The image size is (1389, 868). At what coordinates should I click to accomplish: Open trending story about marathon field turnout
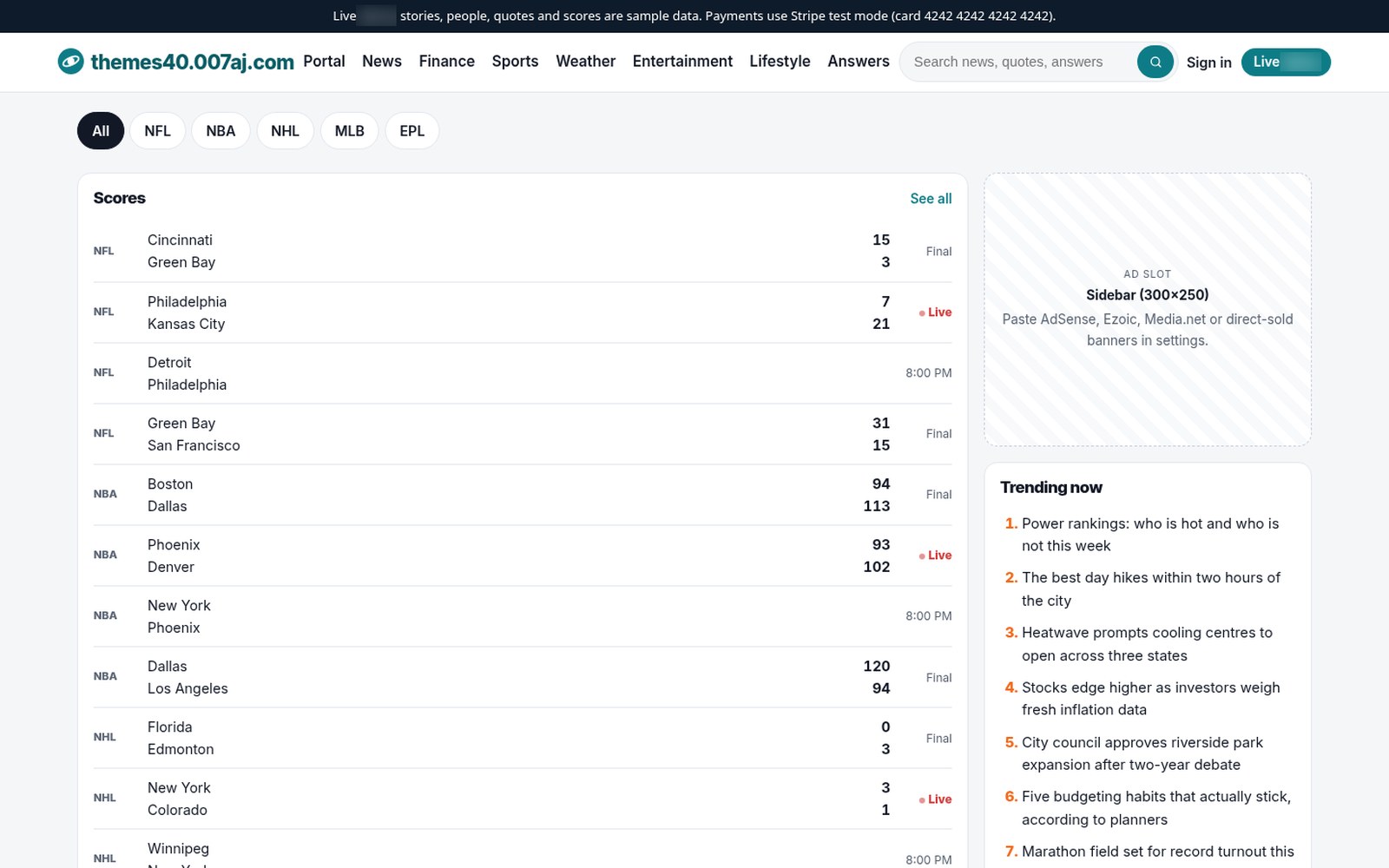click(x=1157, y=852)
